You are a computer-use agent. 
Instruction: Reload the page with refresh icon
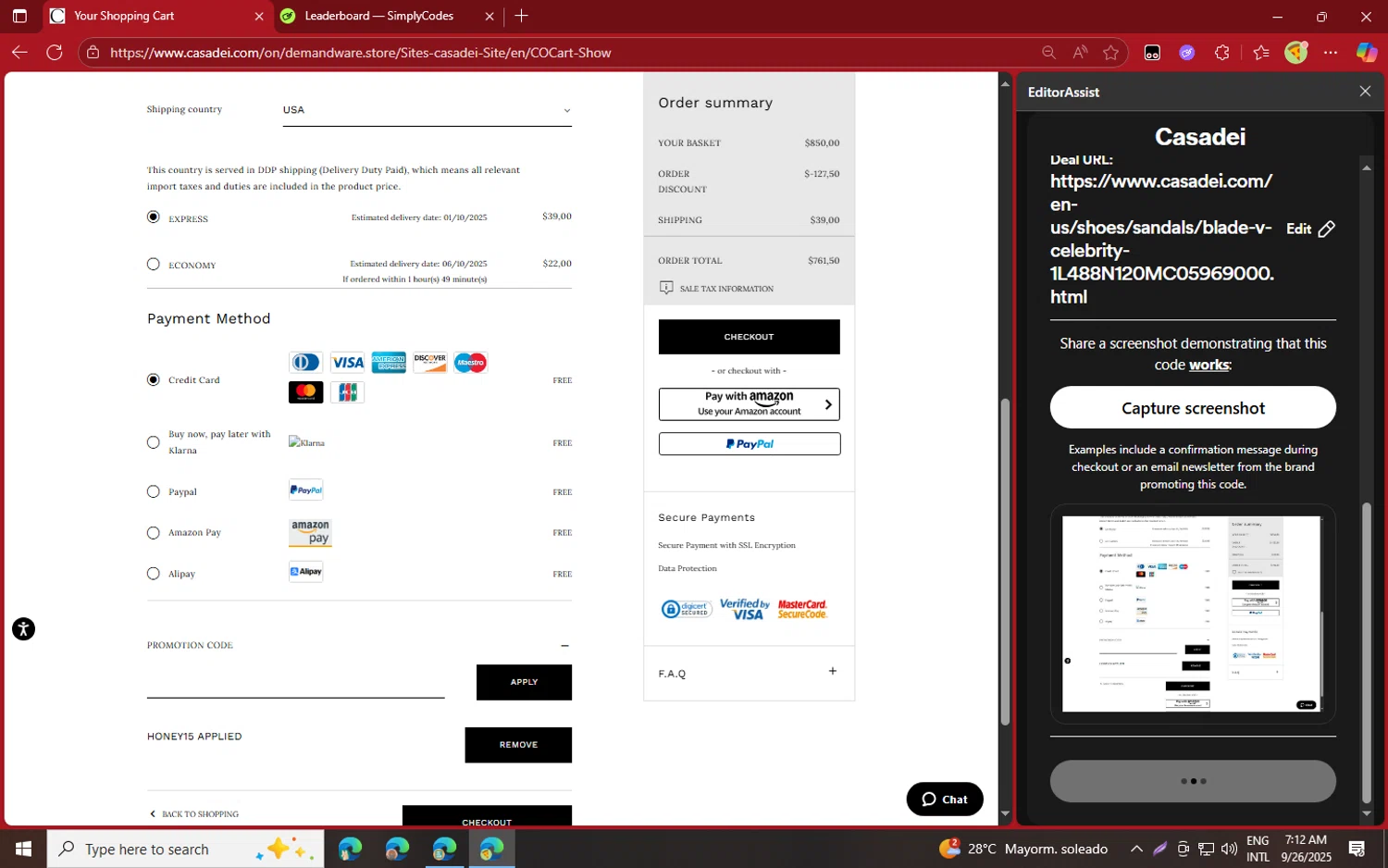[55, 53]
